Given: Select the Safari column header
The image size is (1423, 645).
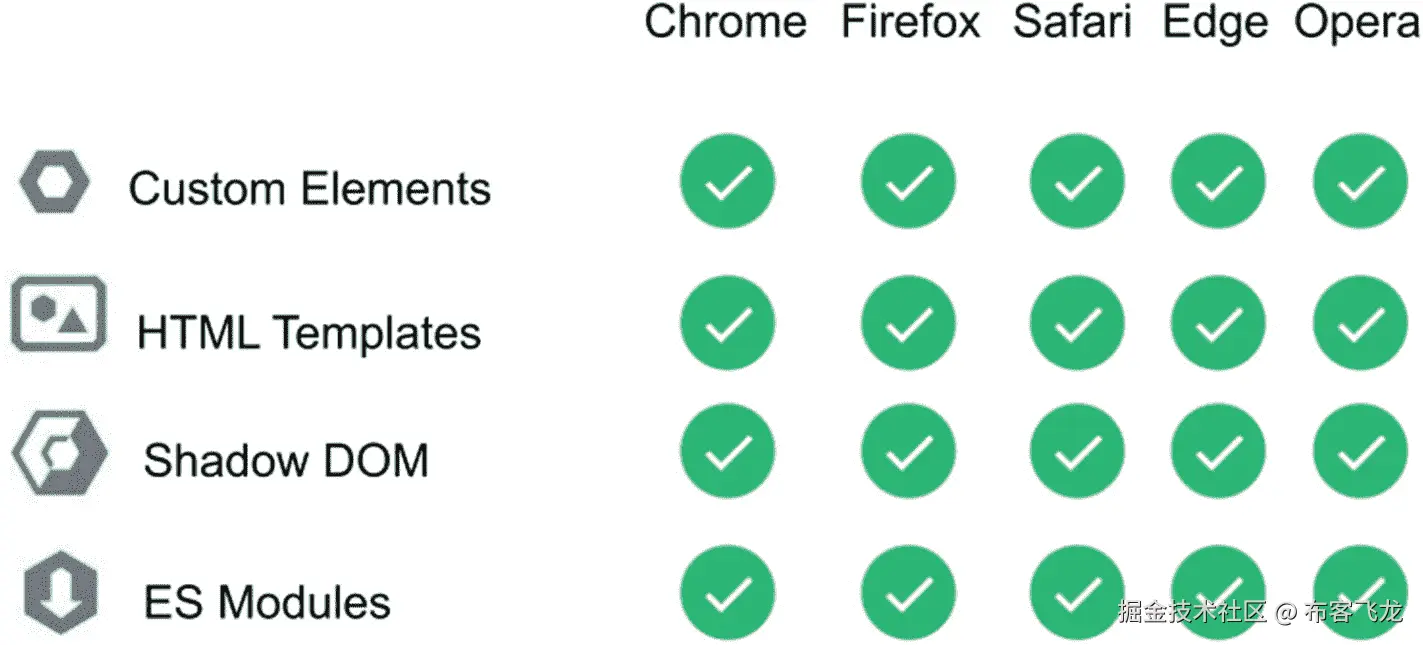Looking at the screenshot, I should click(x=1072, y=23).
